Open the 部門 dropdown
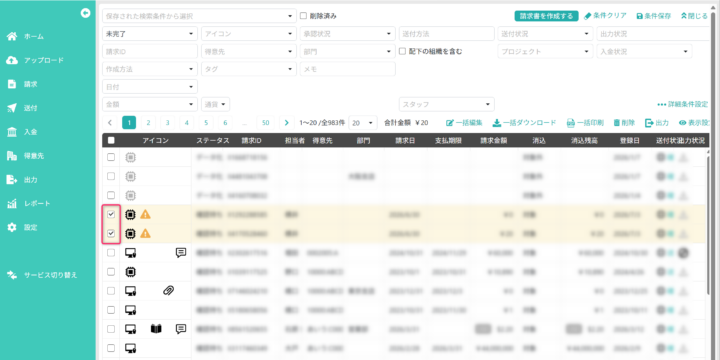 click(348, 51)
